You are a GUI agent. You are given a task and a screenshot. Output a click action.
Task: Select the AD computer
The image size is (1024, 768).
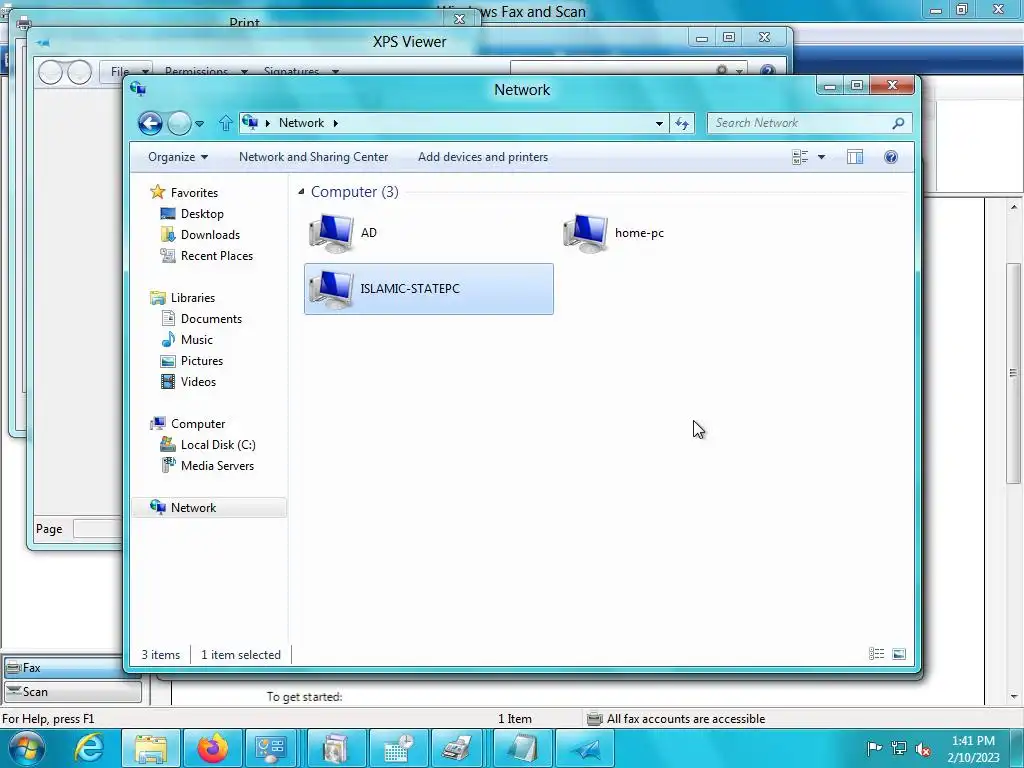point(428,232)
